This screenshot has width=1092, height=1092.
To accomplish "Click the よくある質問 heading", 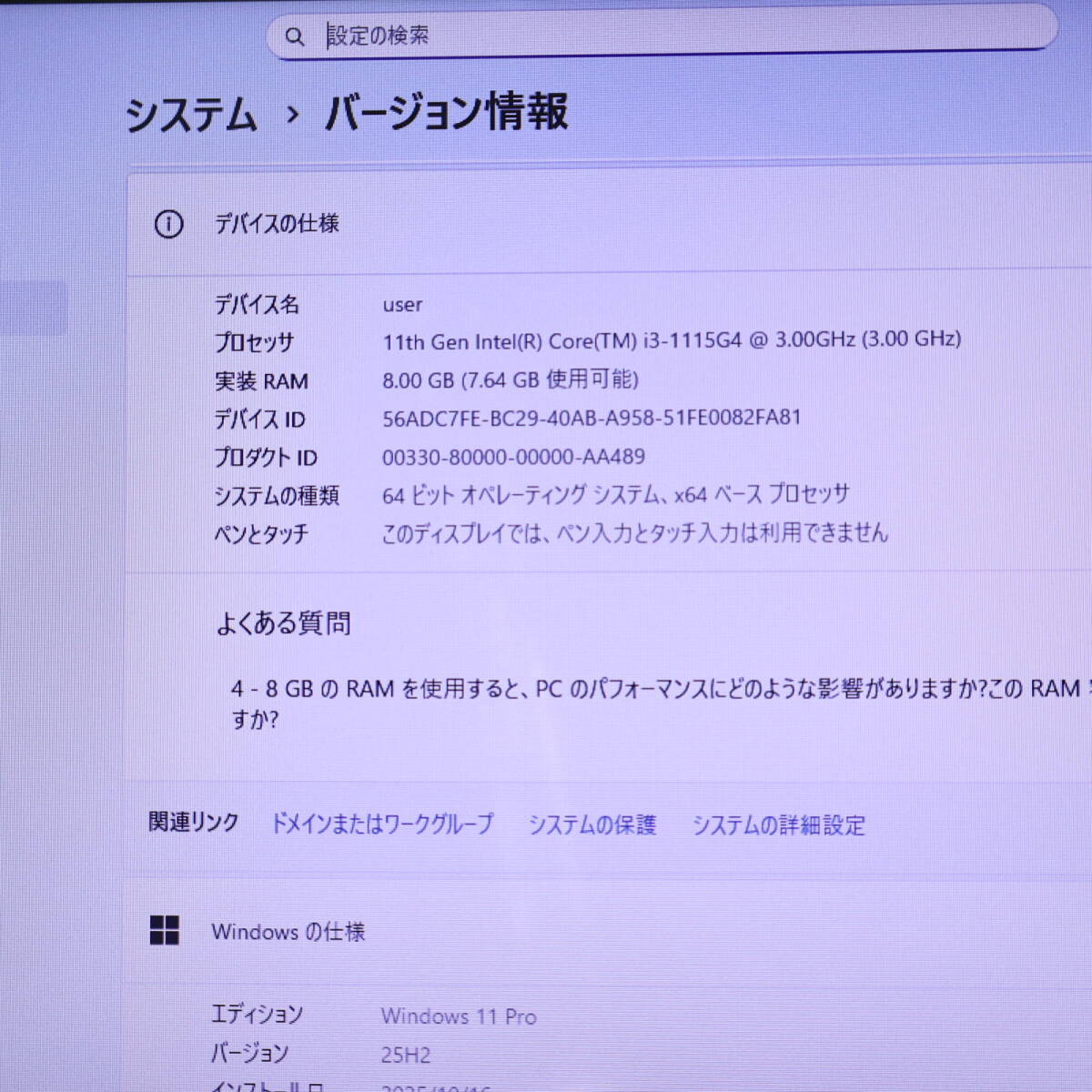I will coord(283,623).
